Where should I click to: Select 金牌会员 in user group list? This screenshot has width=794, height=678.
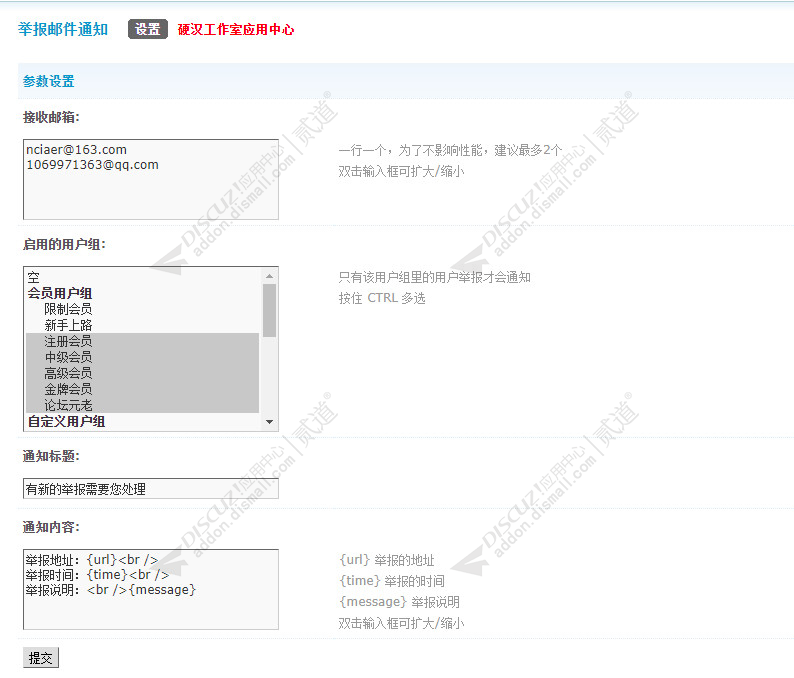[x=142, y=389]
